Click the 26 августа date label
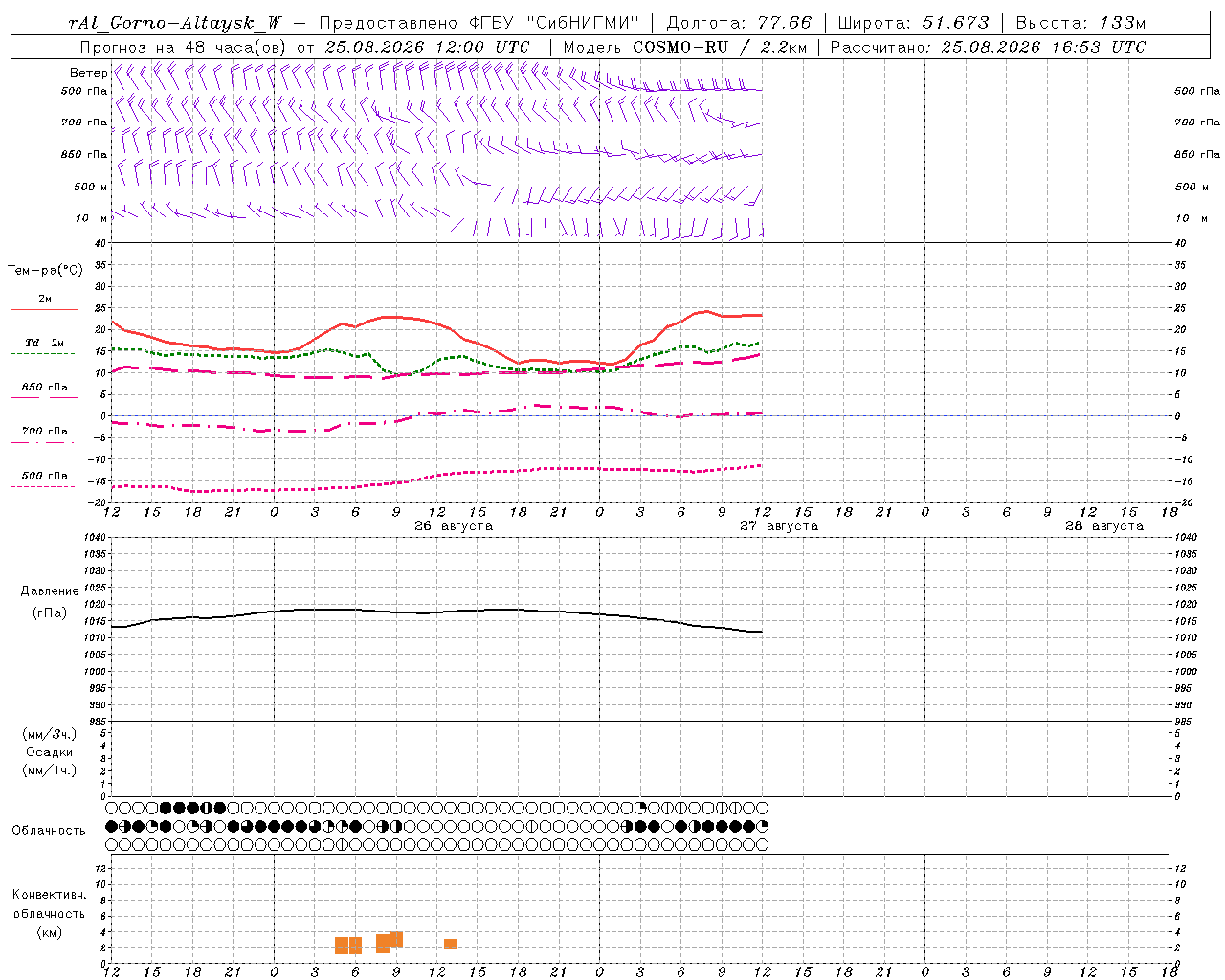 454,526
